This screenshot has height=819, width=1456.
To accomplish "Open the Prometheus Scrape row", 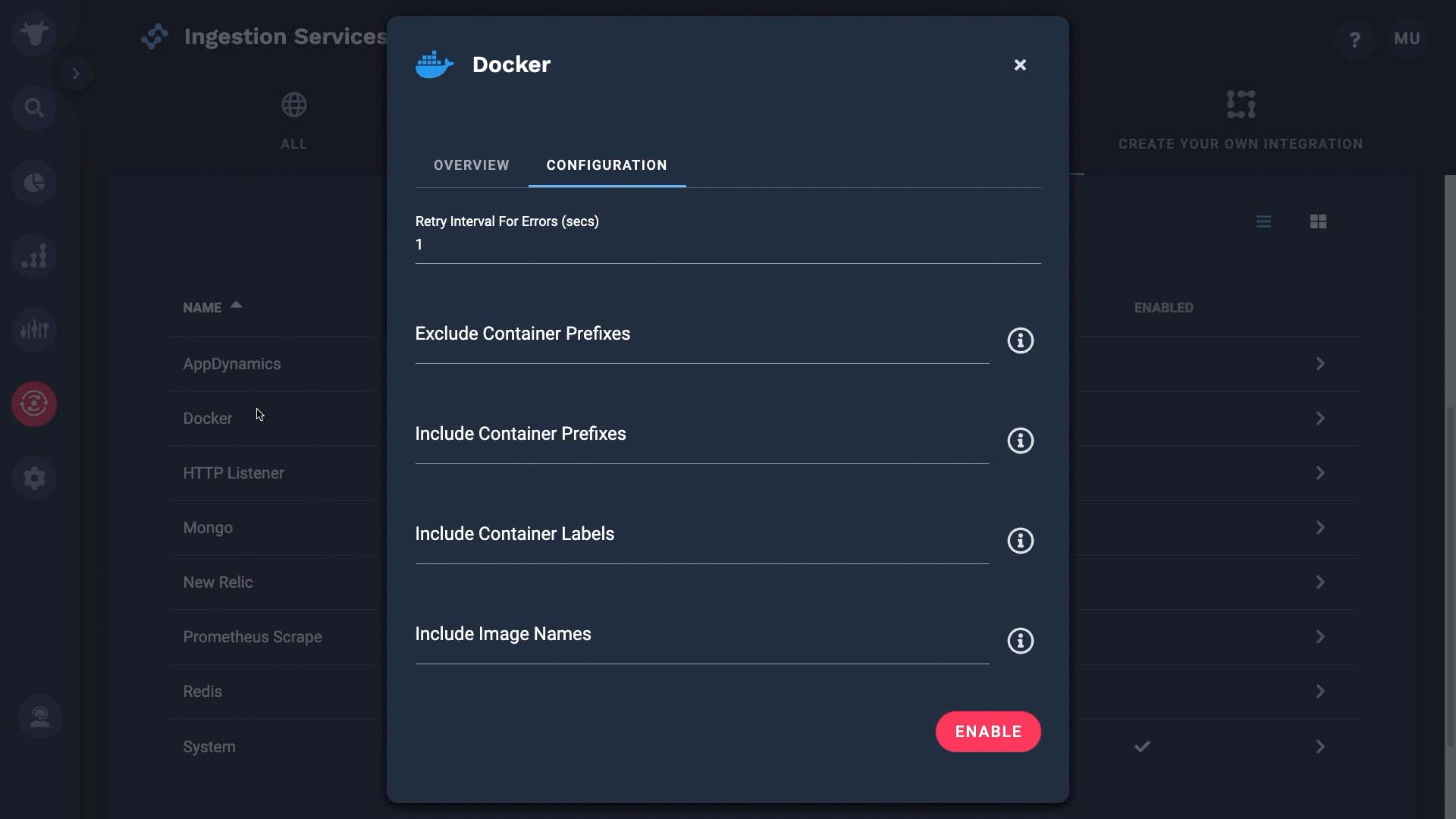I will click(x=252, y=637).
